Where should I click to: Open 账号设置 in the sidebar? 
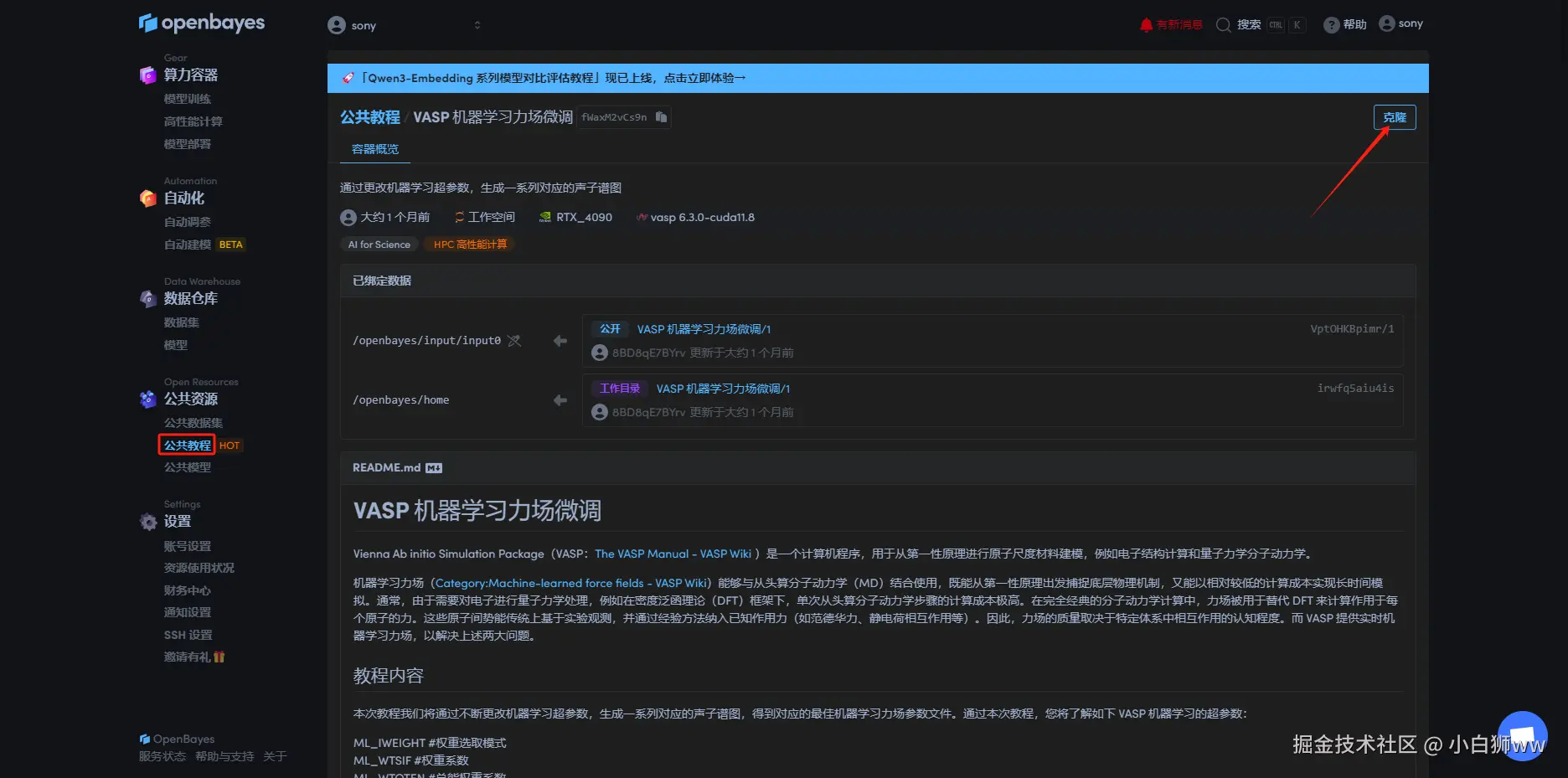click(188, 546)
